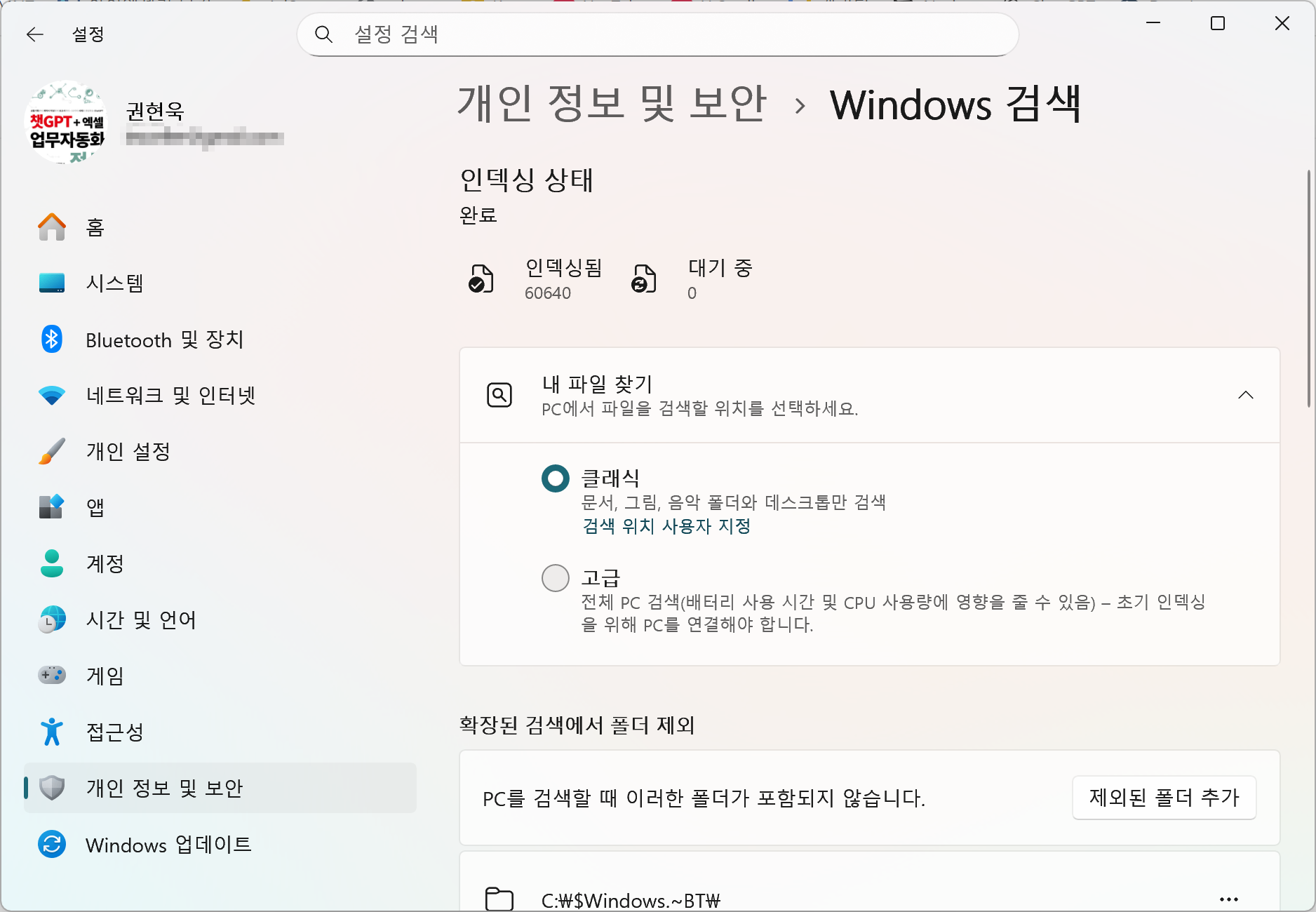1316x912 pixels.
Task: Open 개인 설정 page
Action: click(220, 452)
